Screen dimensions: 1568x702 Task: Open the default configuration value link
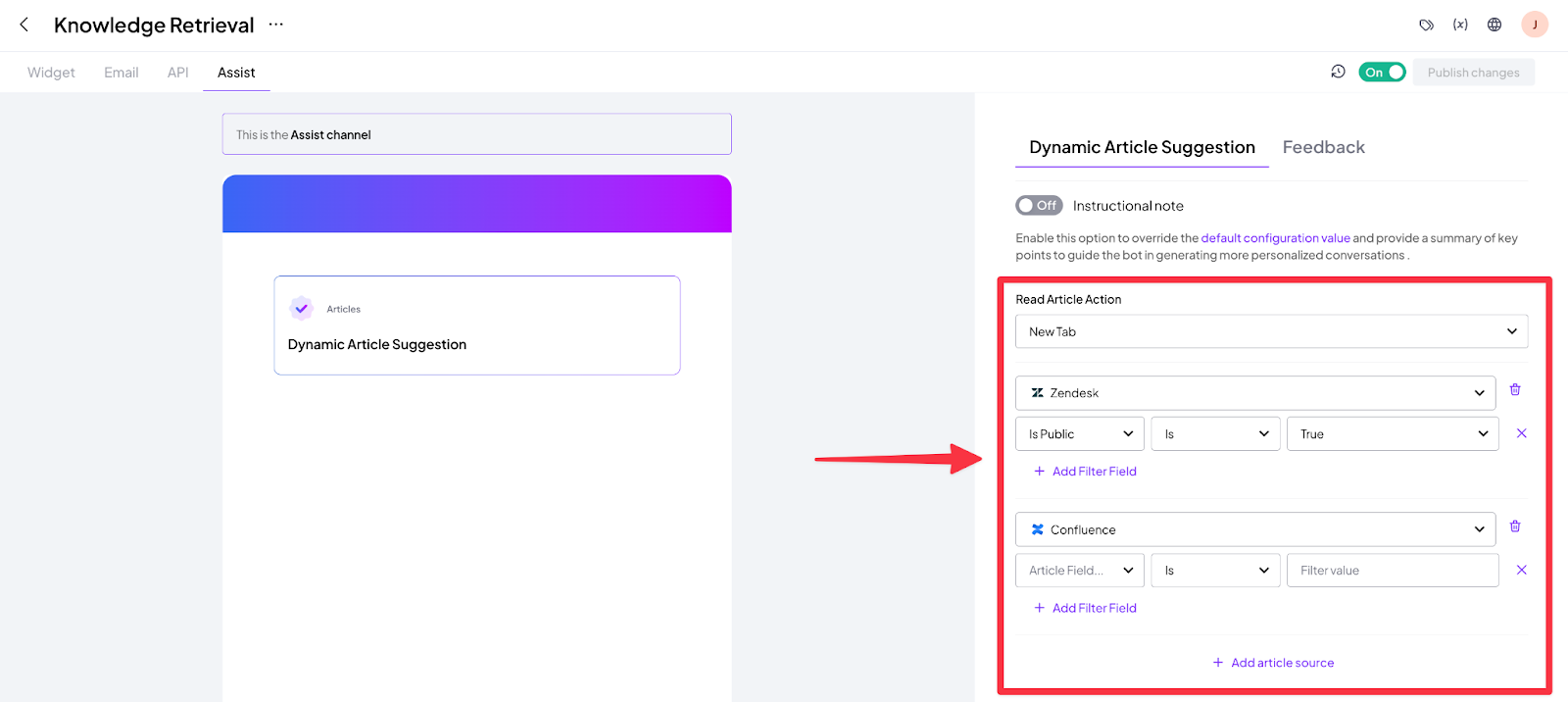pyautogui.click(x=1275, y=238)
